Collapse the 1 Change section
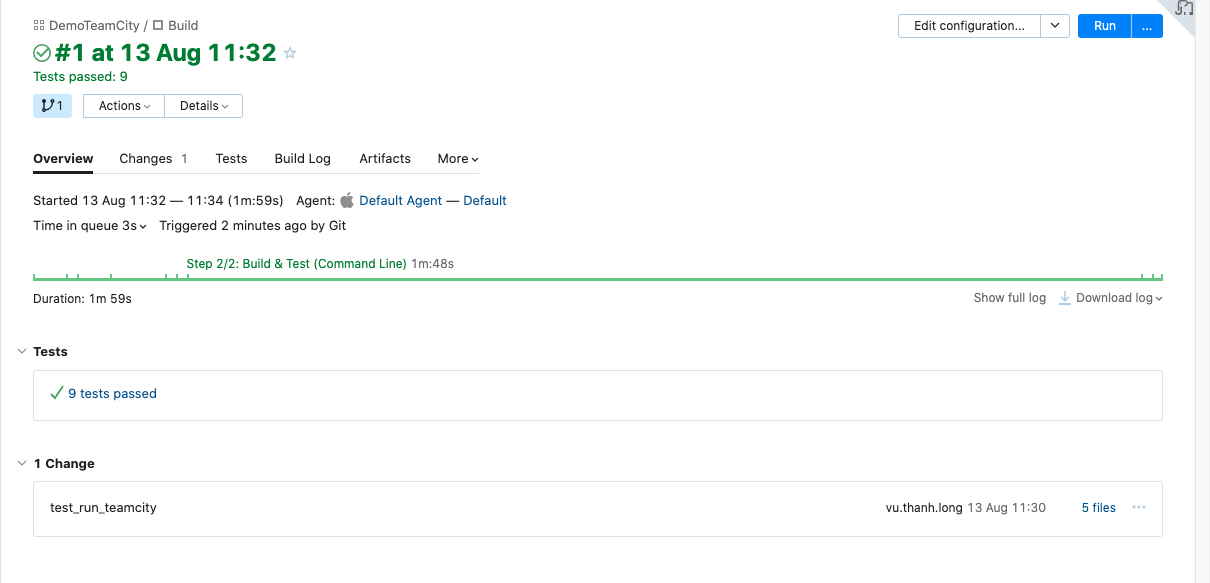This screenshot has height=583, width=1210. pos(23,464)
